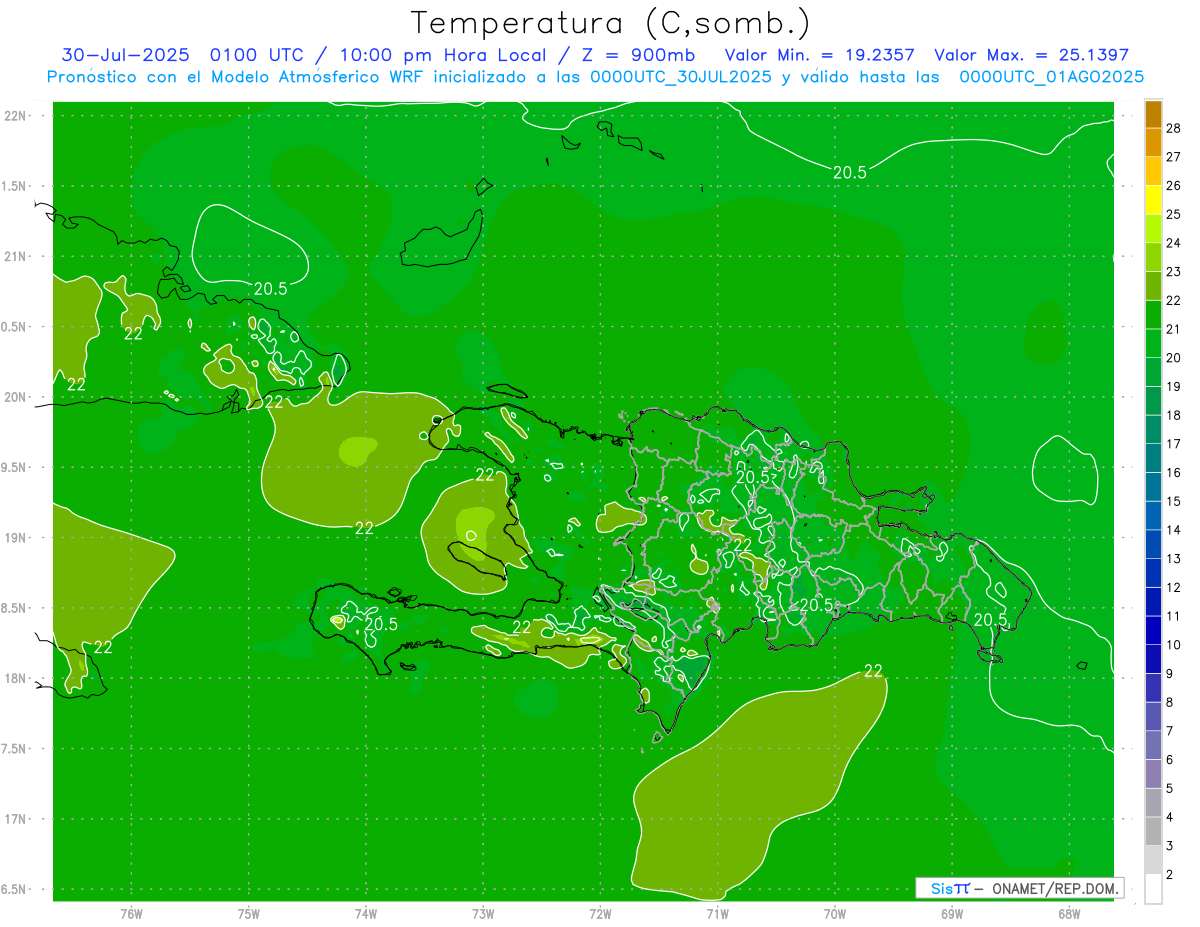Image resolution: width=1200 pixels, height=927 pixels.
Task: Click the "76W" longitude axis label
Action: click(131, 913)
